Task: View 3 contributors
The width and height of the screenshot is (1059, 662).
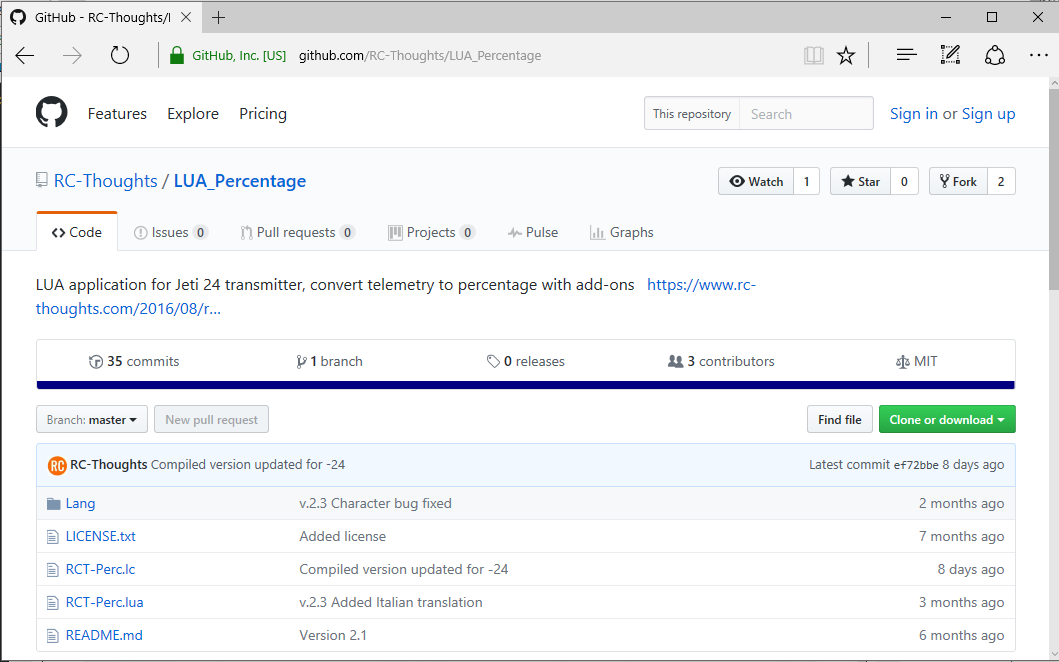Action: pyautogui.click(x=721, y=361)
